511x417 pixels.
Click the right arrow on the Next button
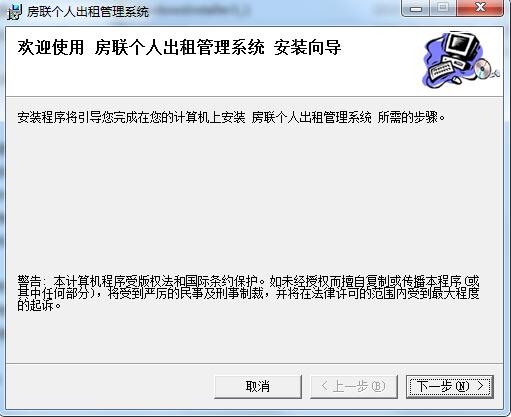point(480,386)
